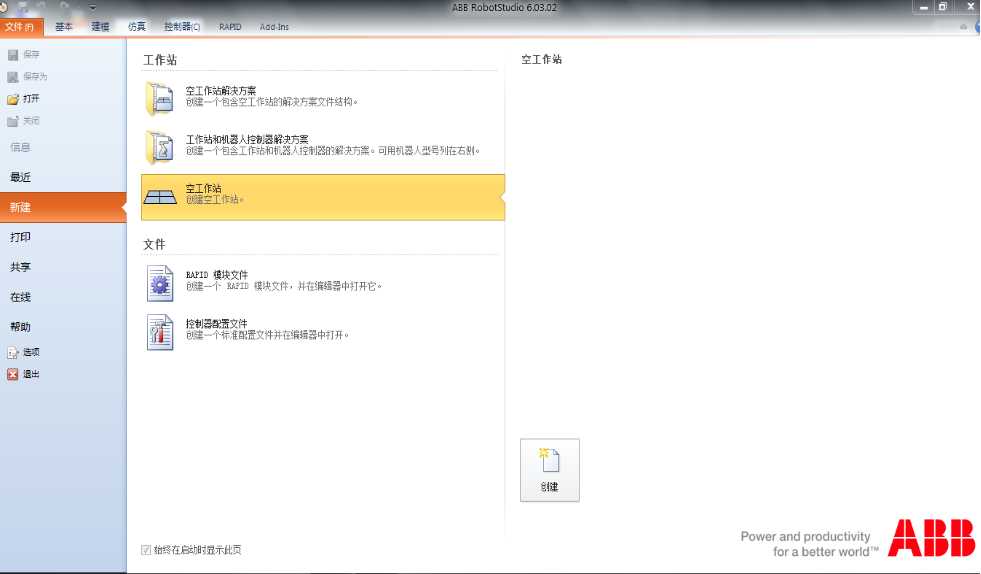This screenshot has width=981, height=574.
Task: Click the RAPID 模块文件 gear icon
Action: 160,283
